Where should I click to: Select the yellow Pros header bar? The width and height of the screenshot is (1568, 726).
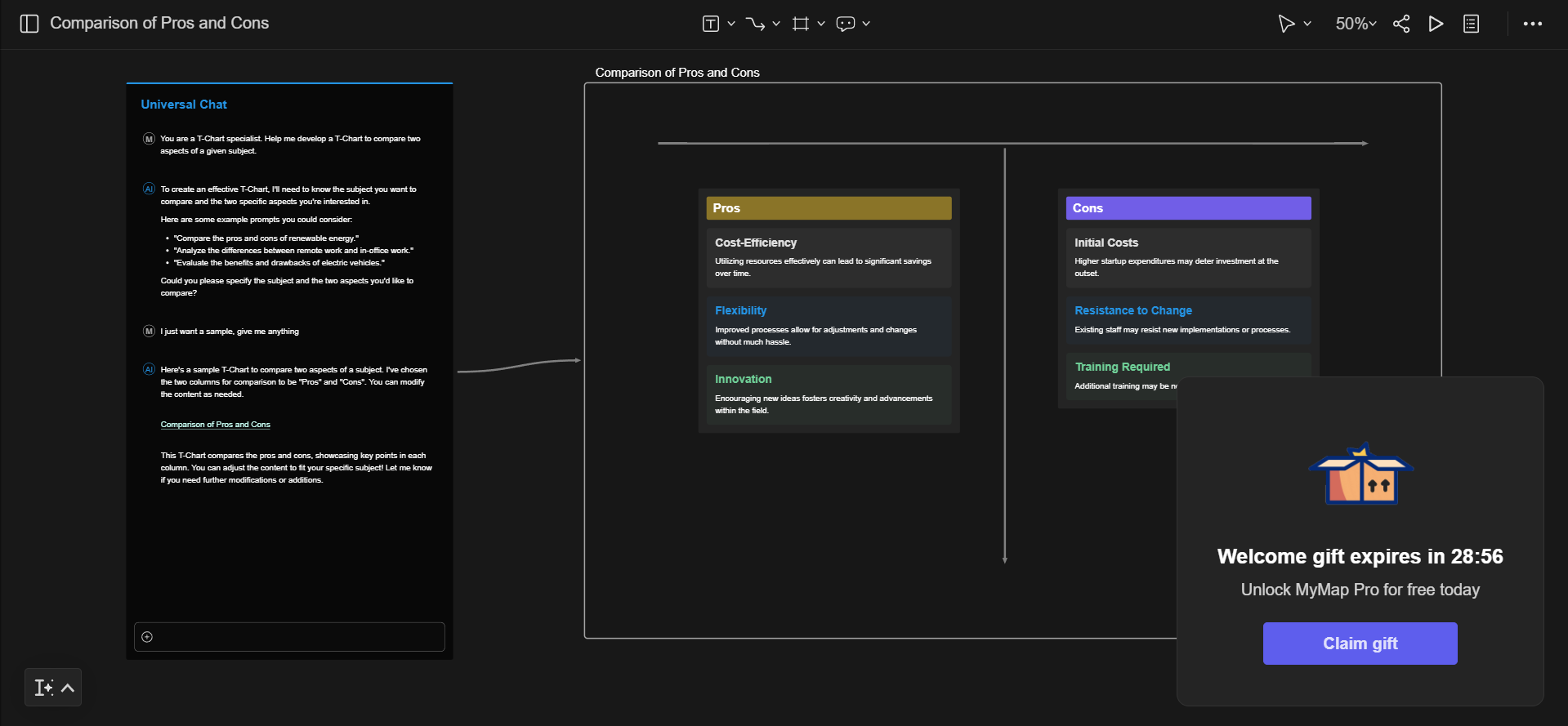pos(829,208)
